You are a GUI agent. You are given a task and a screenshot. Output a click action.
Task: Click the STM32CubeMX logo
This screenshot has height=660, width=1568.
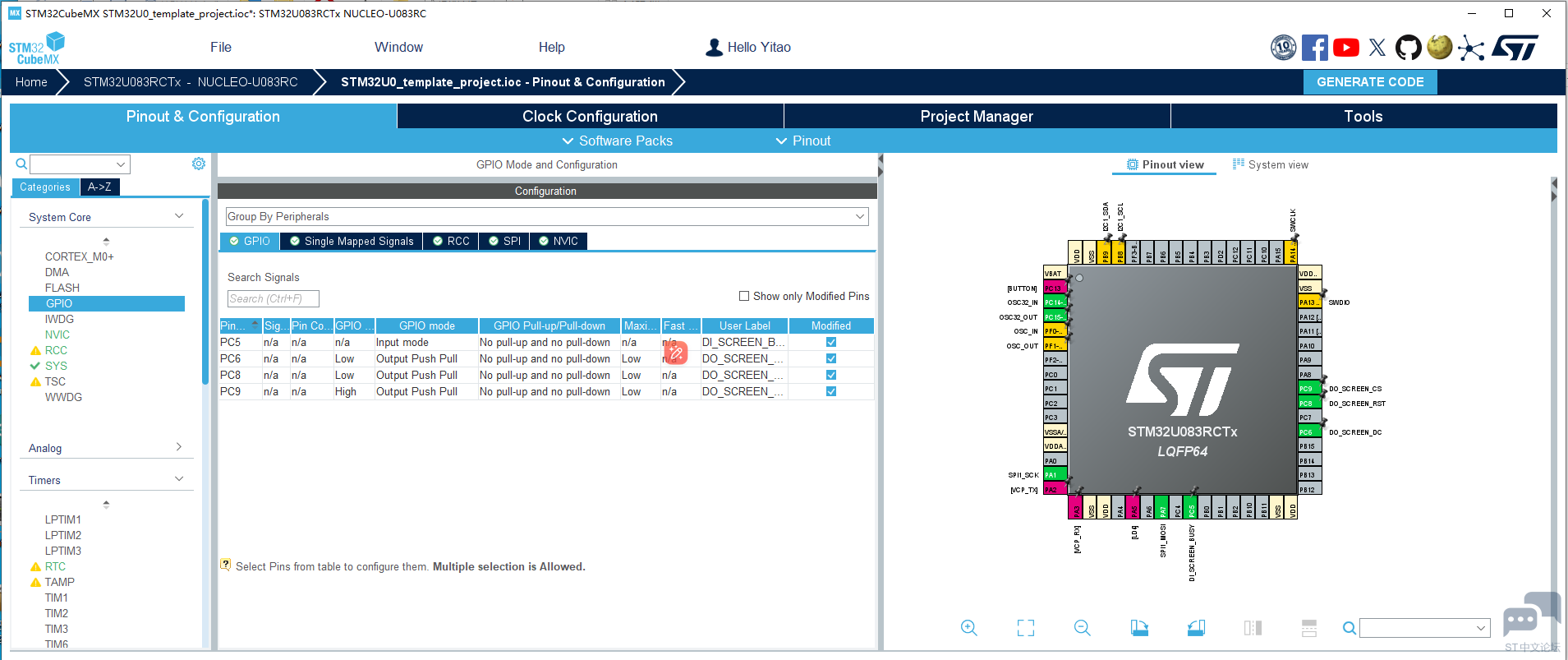pyautogui.click(x=37, y=48)
